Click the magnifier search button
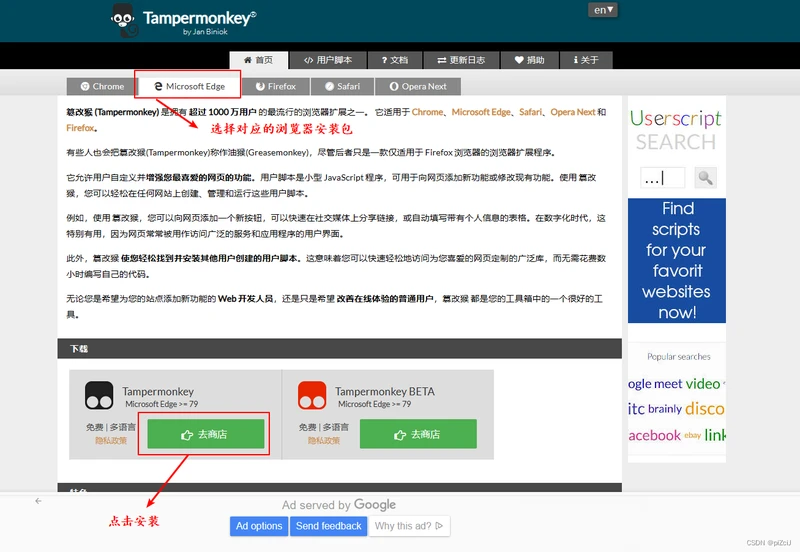Screen dimensions: 800x552 705,178
